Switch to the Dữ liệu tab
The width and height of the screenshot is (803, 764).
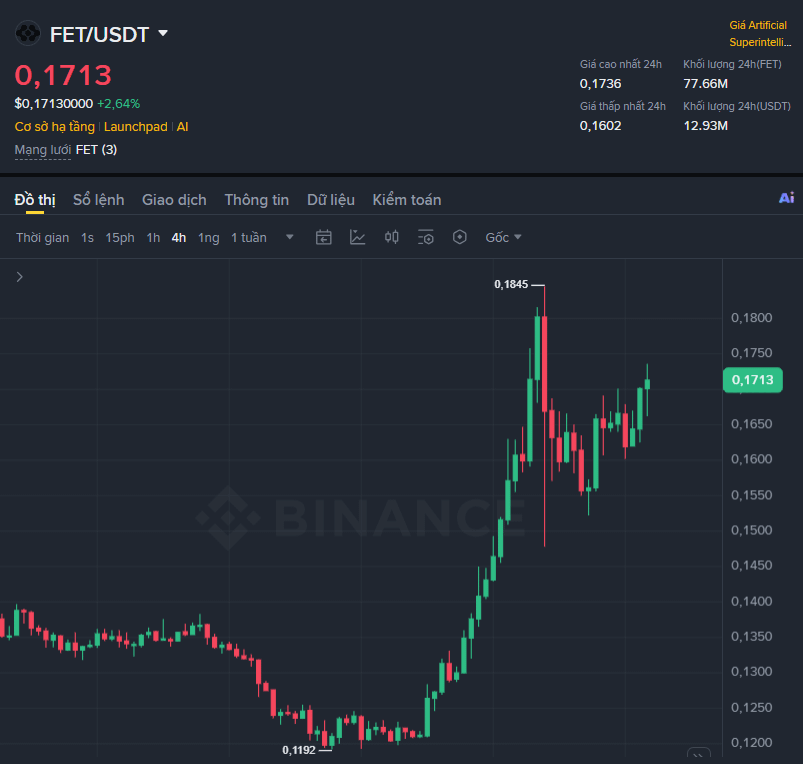point(331,200)
